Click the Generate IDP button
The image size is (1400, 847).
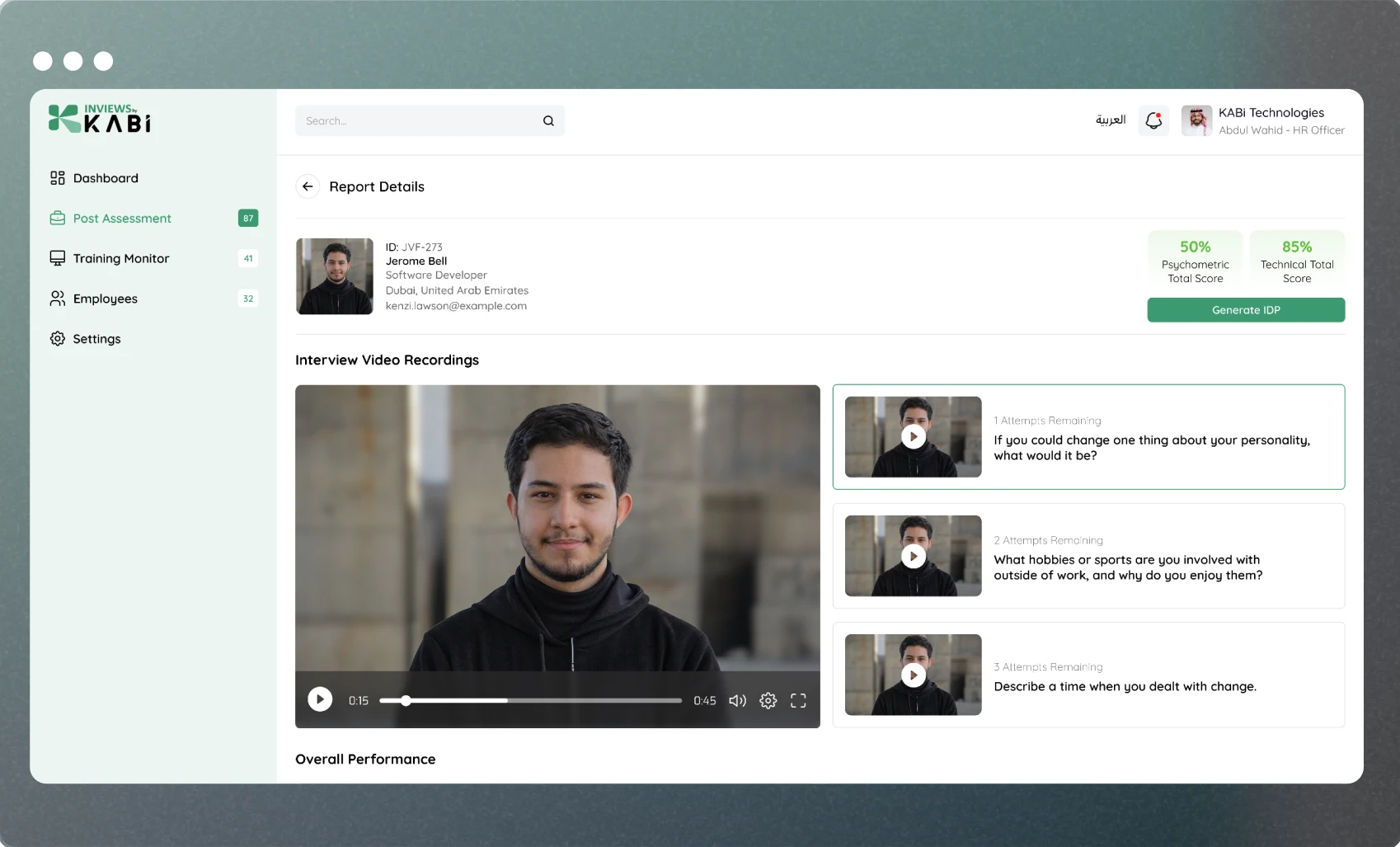click(1246, 310)
